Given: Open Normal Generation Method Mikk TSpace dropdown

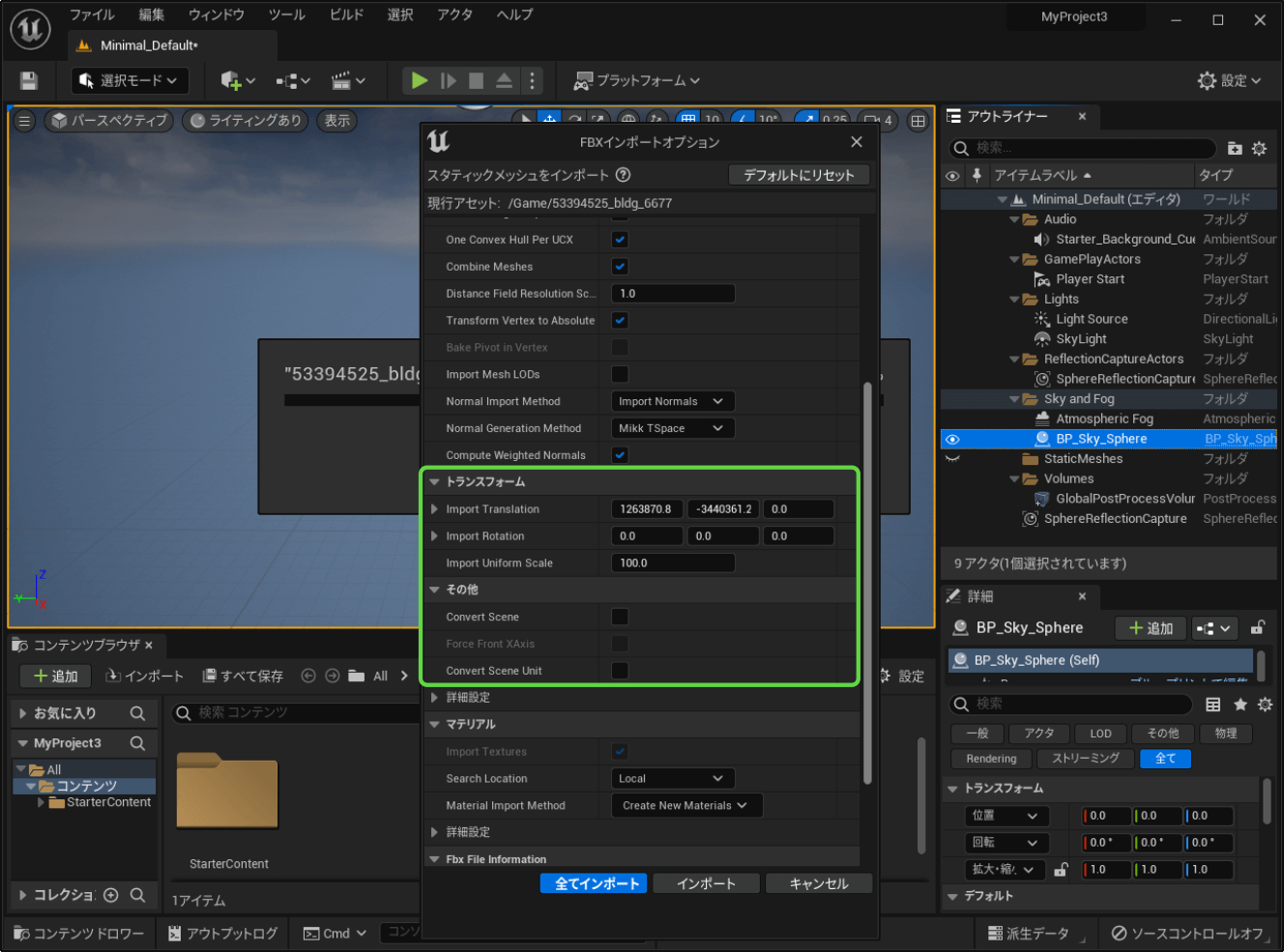Looking at the screenshot, I should pos(673,428).
